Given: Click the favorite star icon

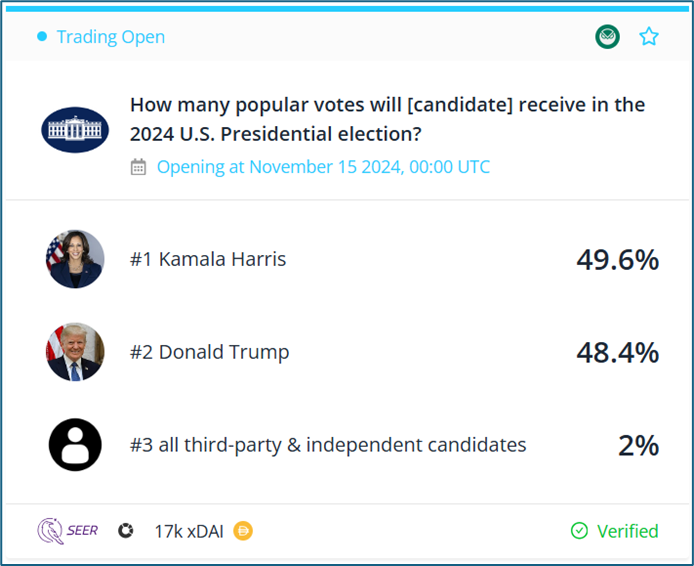Looking at the screenshot, I should 649,36.
